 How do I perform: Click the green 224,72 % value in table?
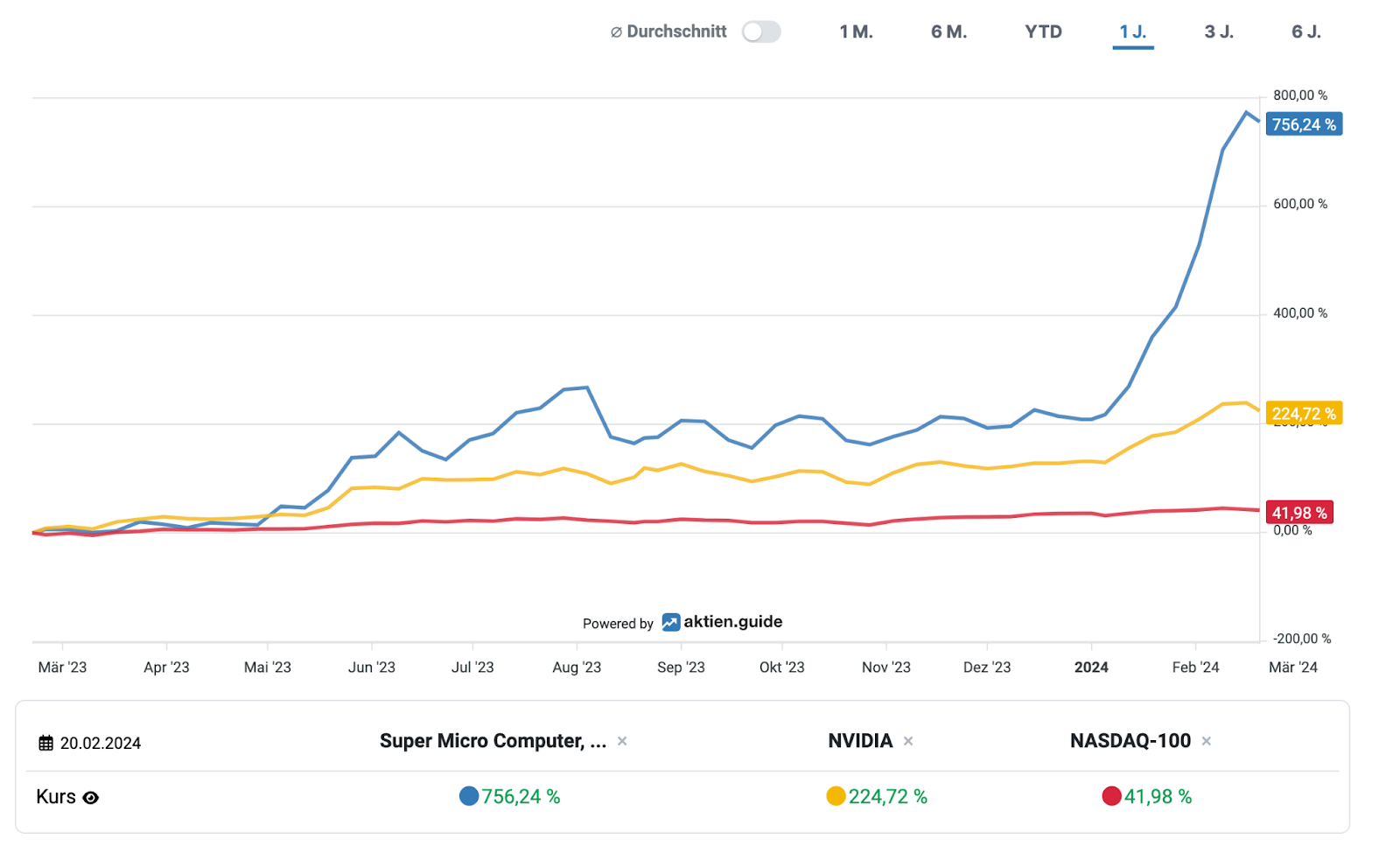pos(887,797)
